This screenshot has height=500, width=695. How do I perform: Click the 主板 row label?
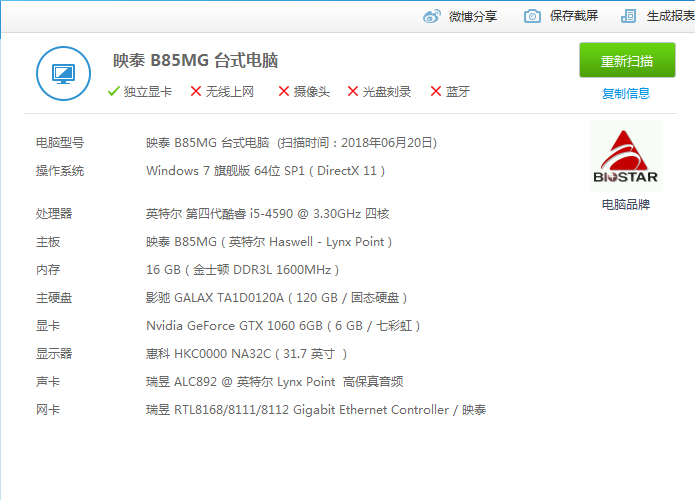pos(48,242)
